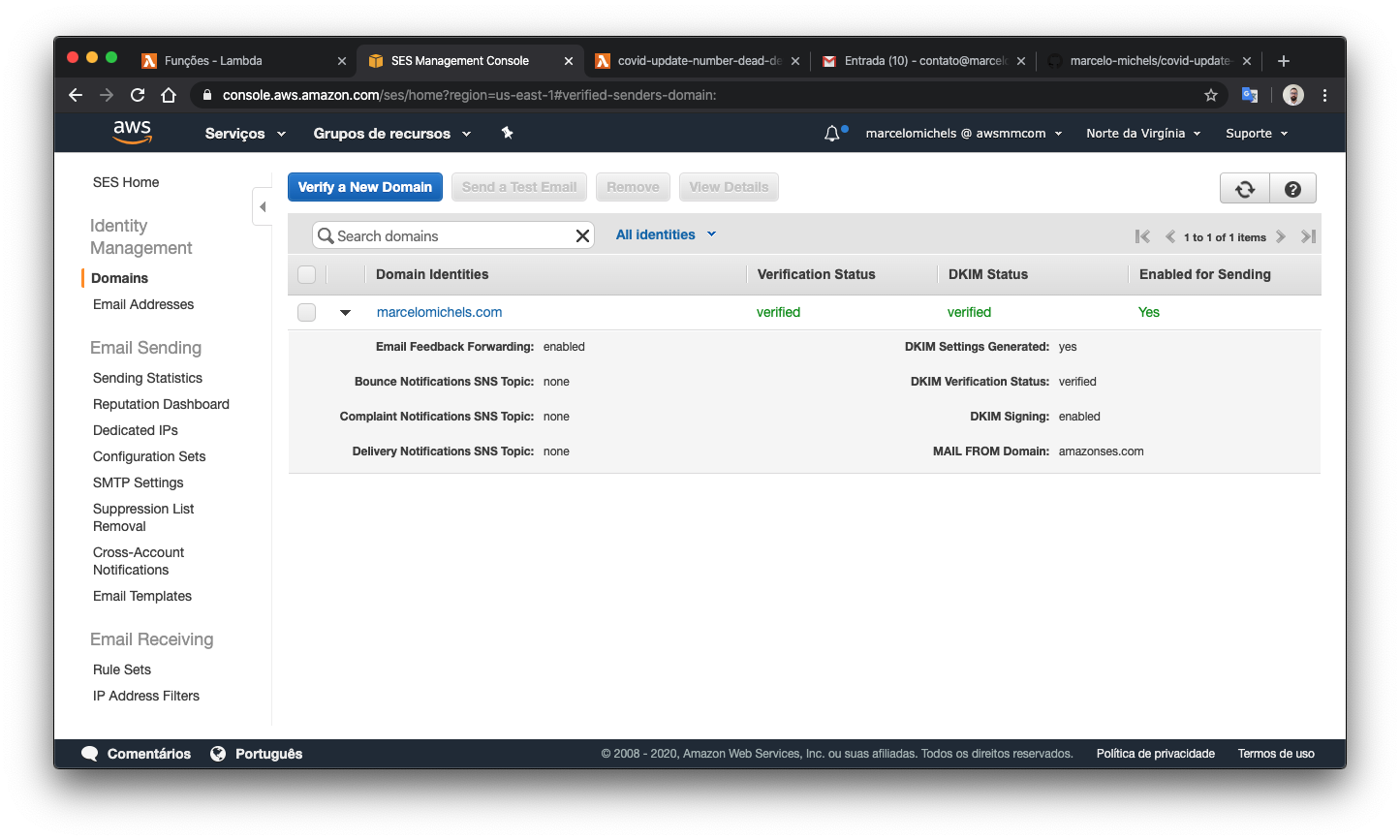
Task: Open the Norte da Virgínia region dropdown
Action: point(1143,134)
